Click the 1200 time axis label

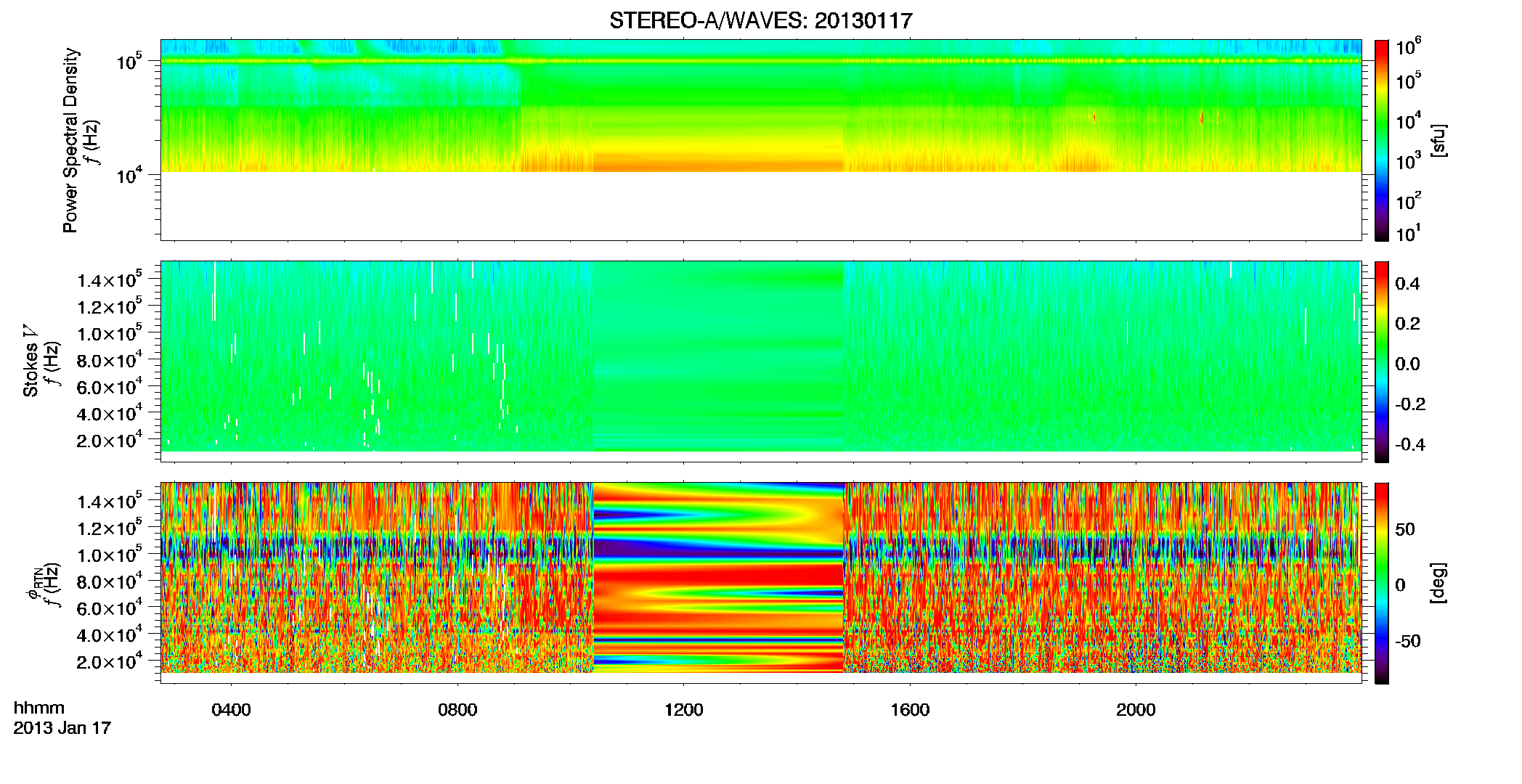pos(683,710)
